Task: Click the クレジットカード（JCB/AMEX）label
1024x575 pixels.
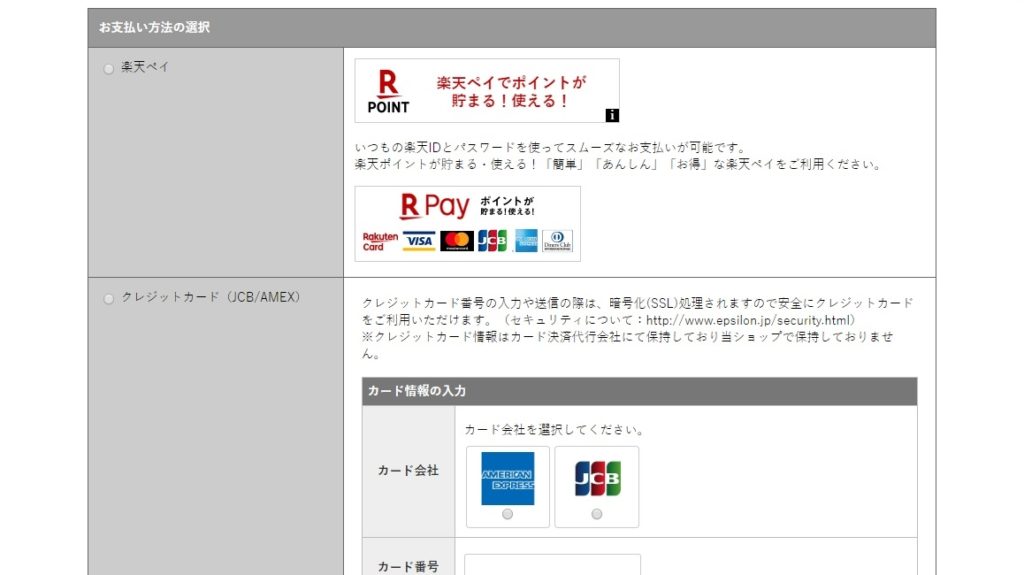Action: coord(210,297)
